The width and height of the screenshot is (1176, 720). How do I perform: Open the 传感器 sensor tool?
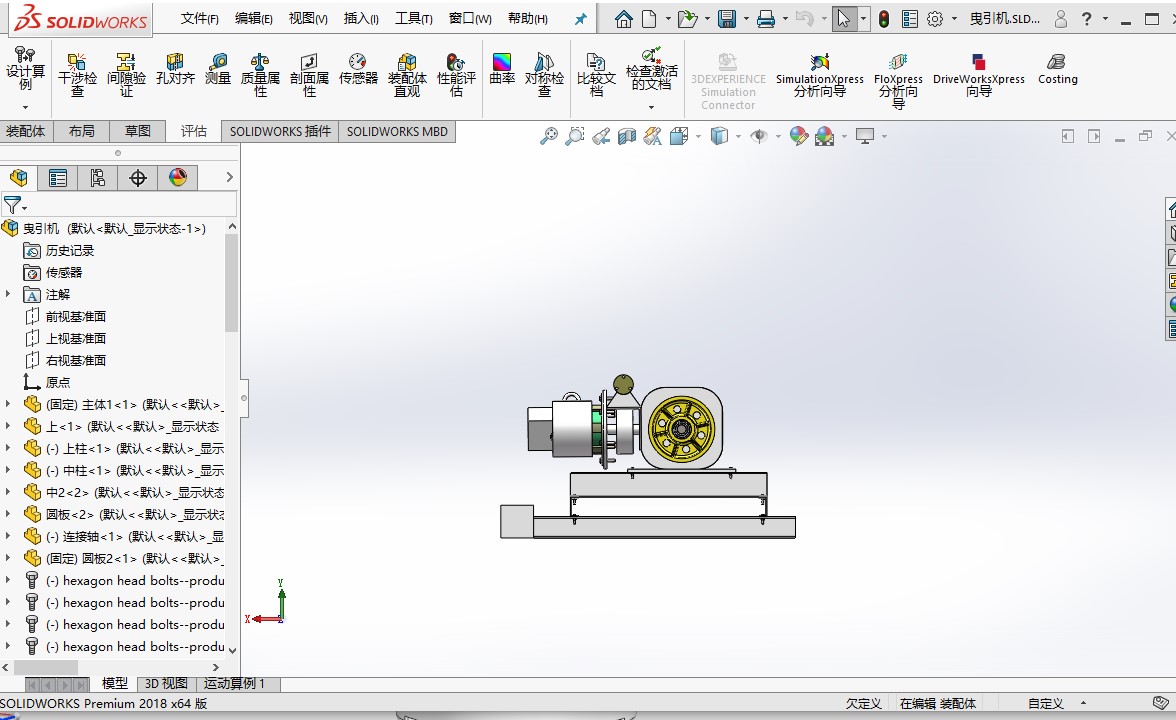tap(358, 69)
